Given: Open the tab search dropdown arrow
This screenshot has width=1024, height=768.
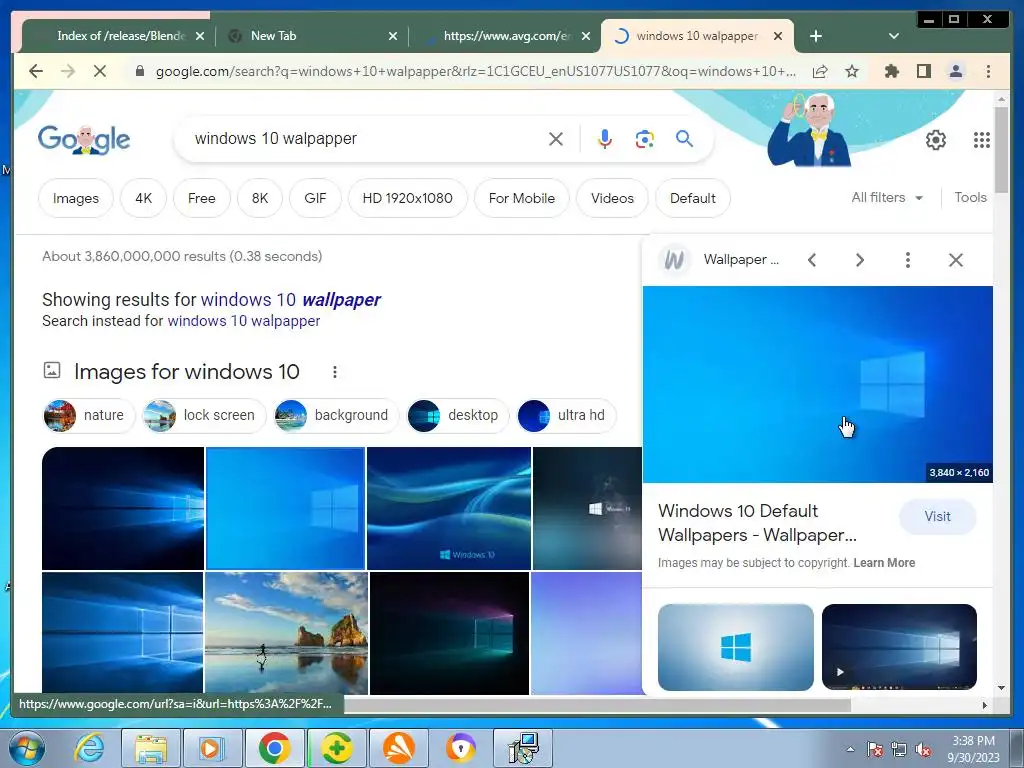Looking at the screenshot, I should [x=893, y=36].
